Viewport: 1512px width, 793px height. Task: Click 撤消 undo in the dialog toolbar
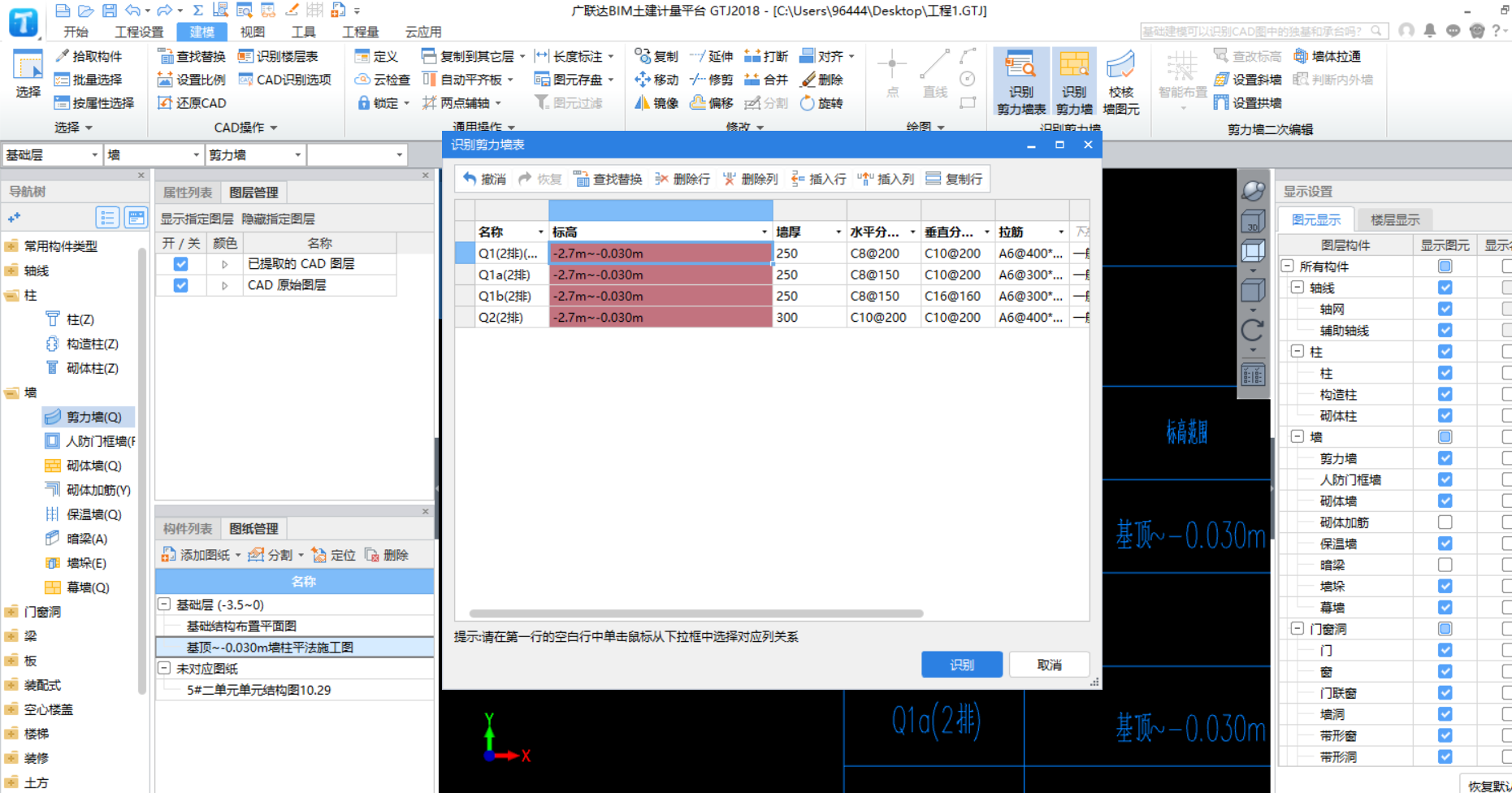(484, 179)
